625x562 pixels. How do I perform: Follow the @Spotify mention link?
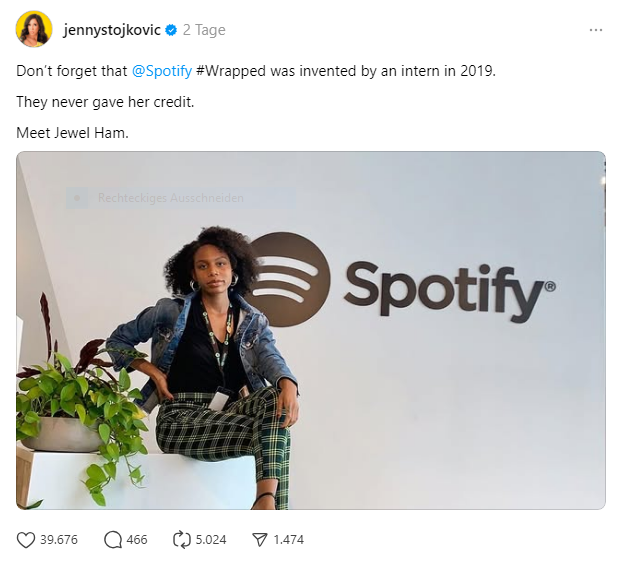[x=162, y=71]
